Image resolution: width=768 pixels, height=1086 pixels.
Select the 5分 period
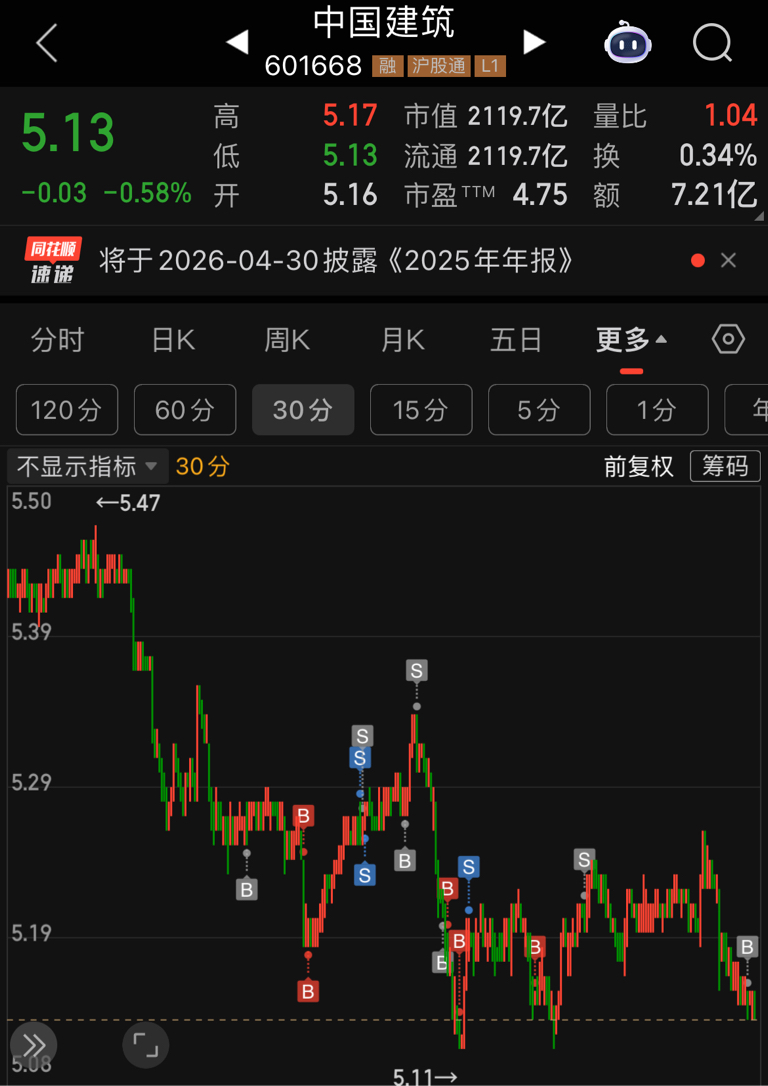pyautogui.click(x=539, y=410)
